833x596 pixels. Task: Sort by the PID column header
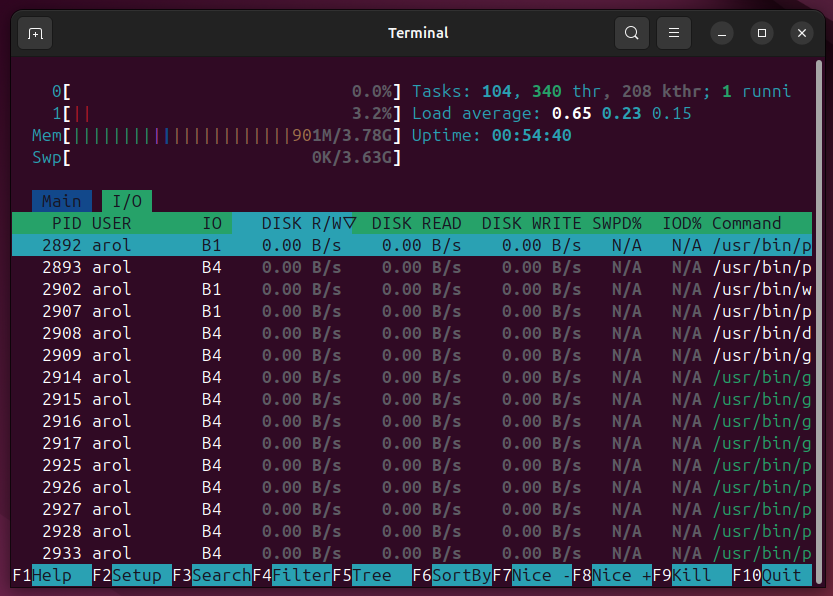pos(66,223)
